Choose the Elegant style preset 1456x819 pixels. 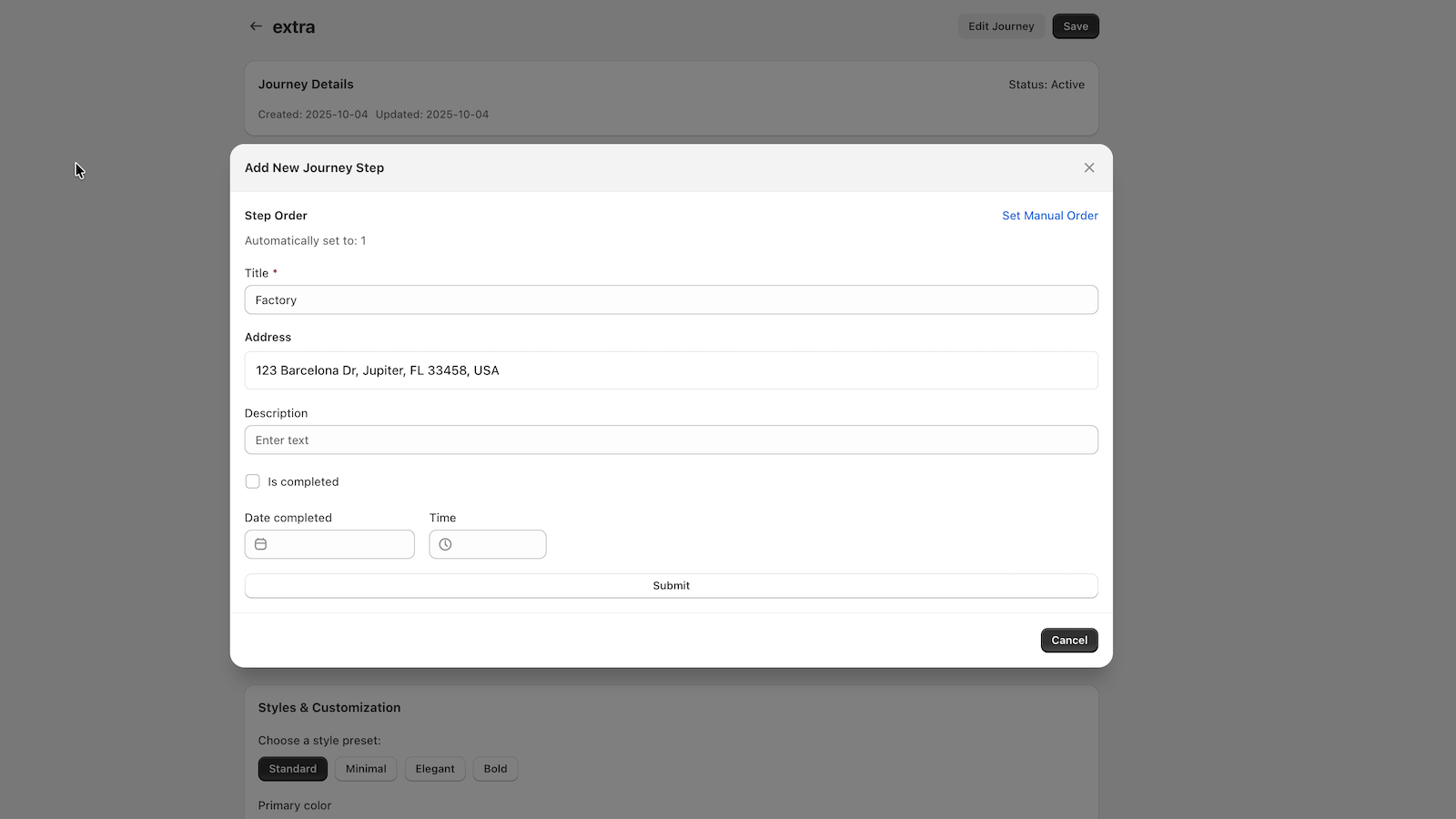coord(435,768)
